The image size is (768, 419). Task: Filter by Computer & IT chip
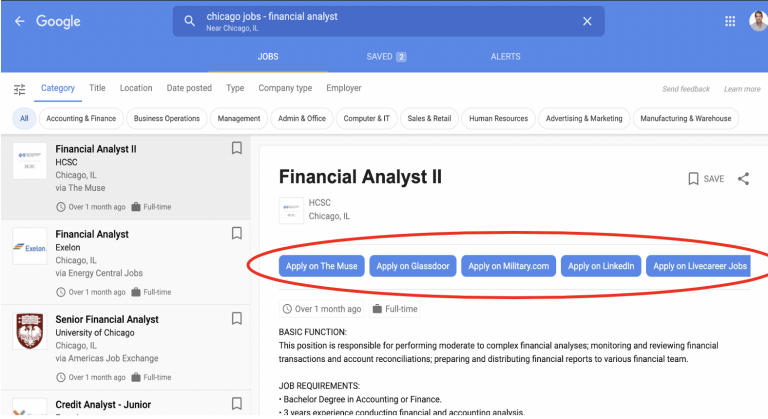[x=366, y=119]
